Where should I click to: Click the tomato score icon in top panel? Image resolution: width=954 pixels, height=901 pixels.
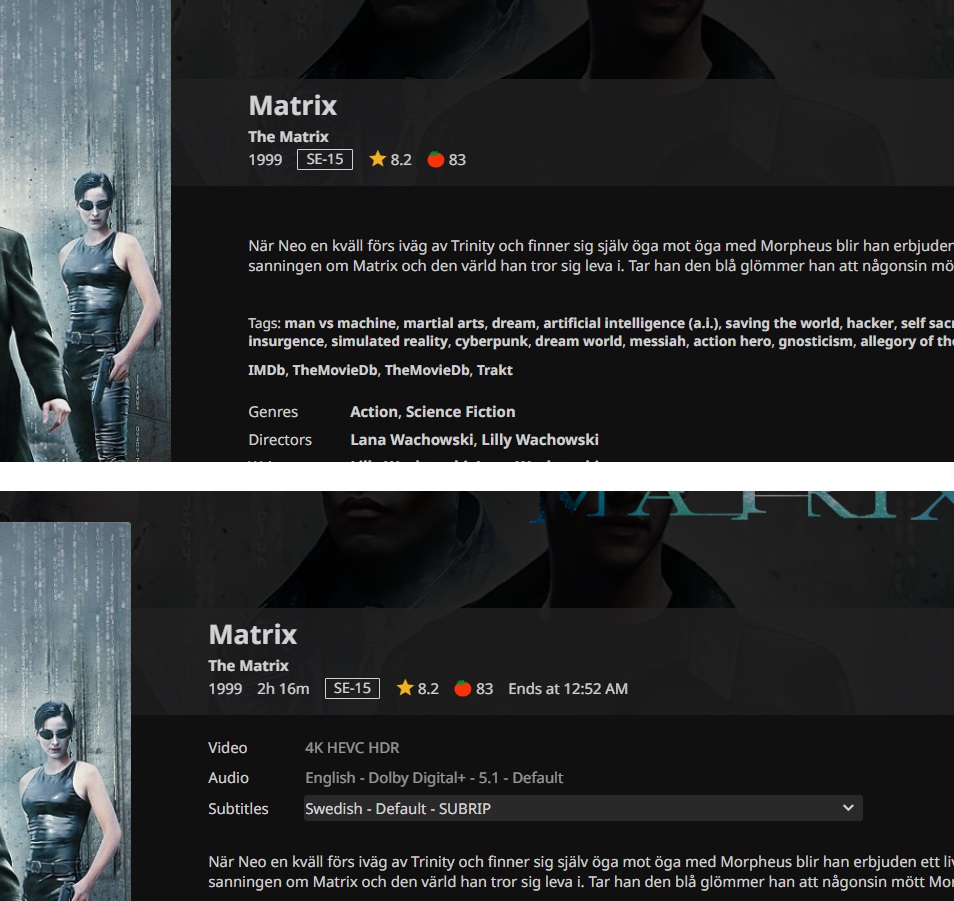(436, 159)
